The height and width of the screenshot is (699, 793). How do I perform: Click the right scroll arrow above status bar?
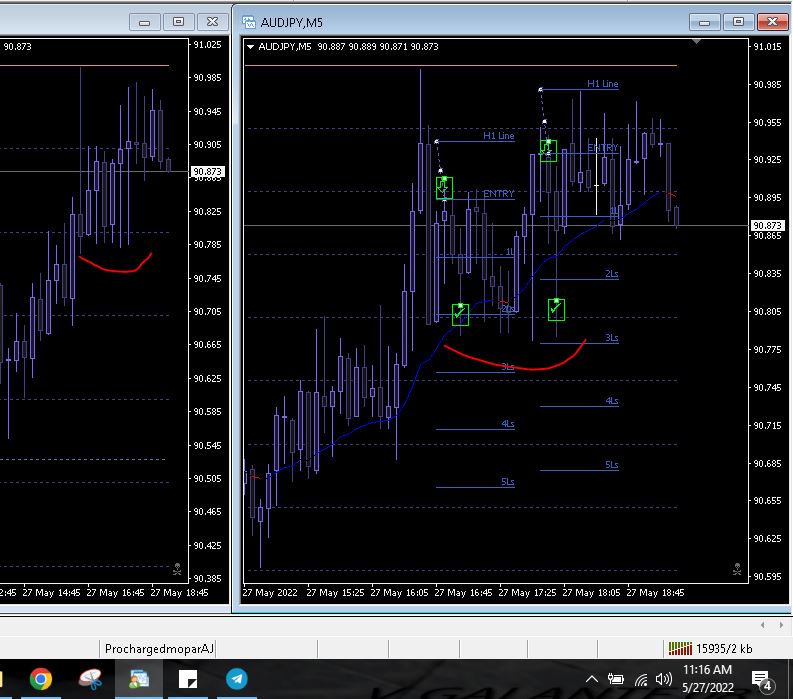781,625
